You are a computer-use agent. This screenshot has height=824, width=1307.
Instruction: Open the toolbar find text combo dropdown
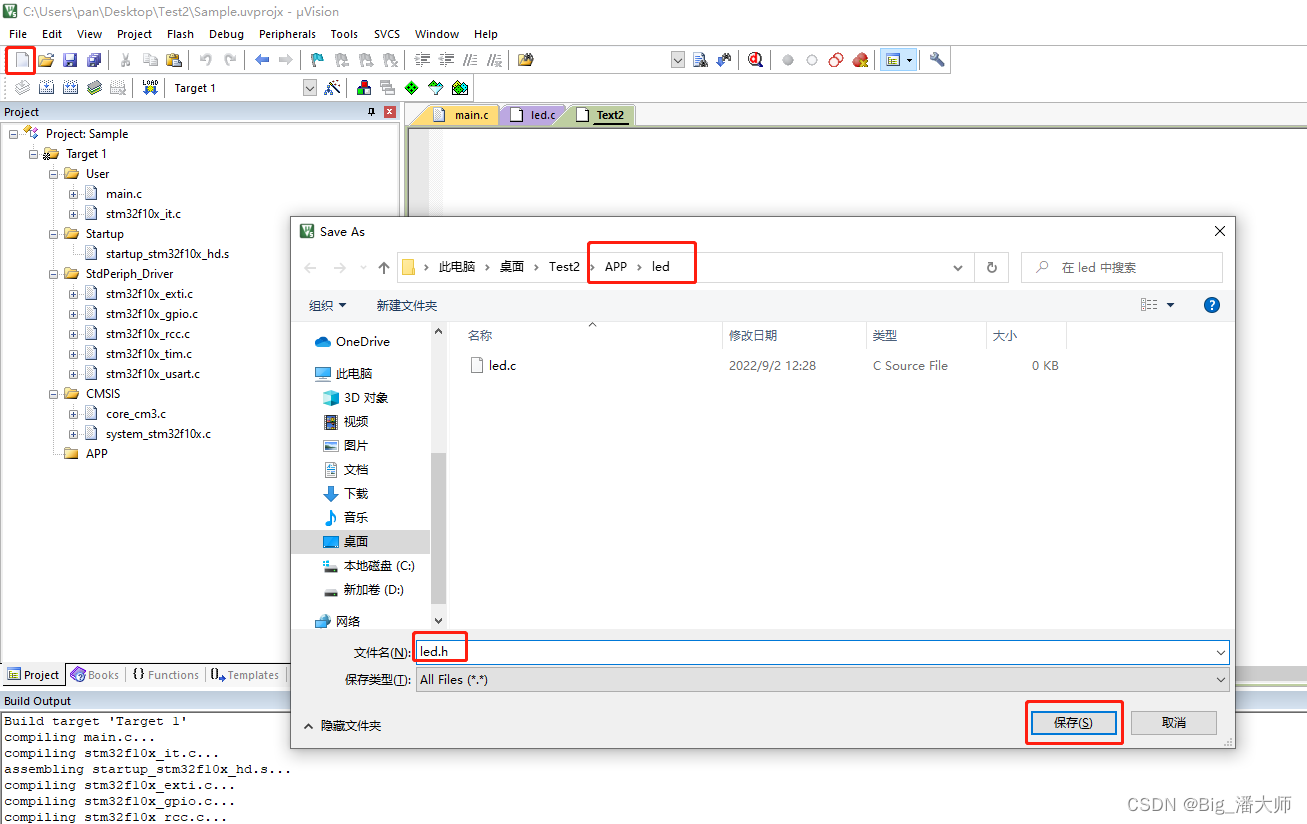[677, 60]
